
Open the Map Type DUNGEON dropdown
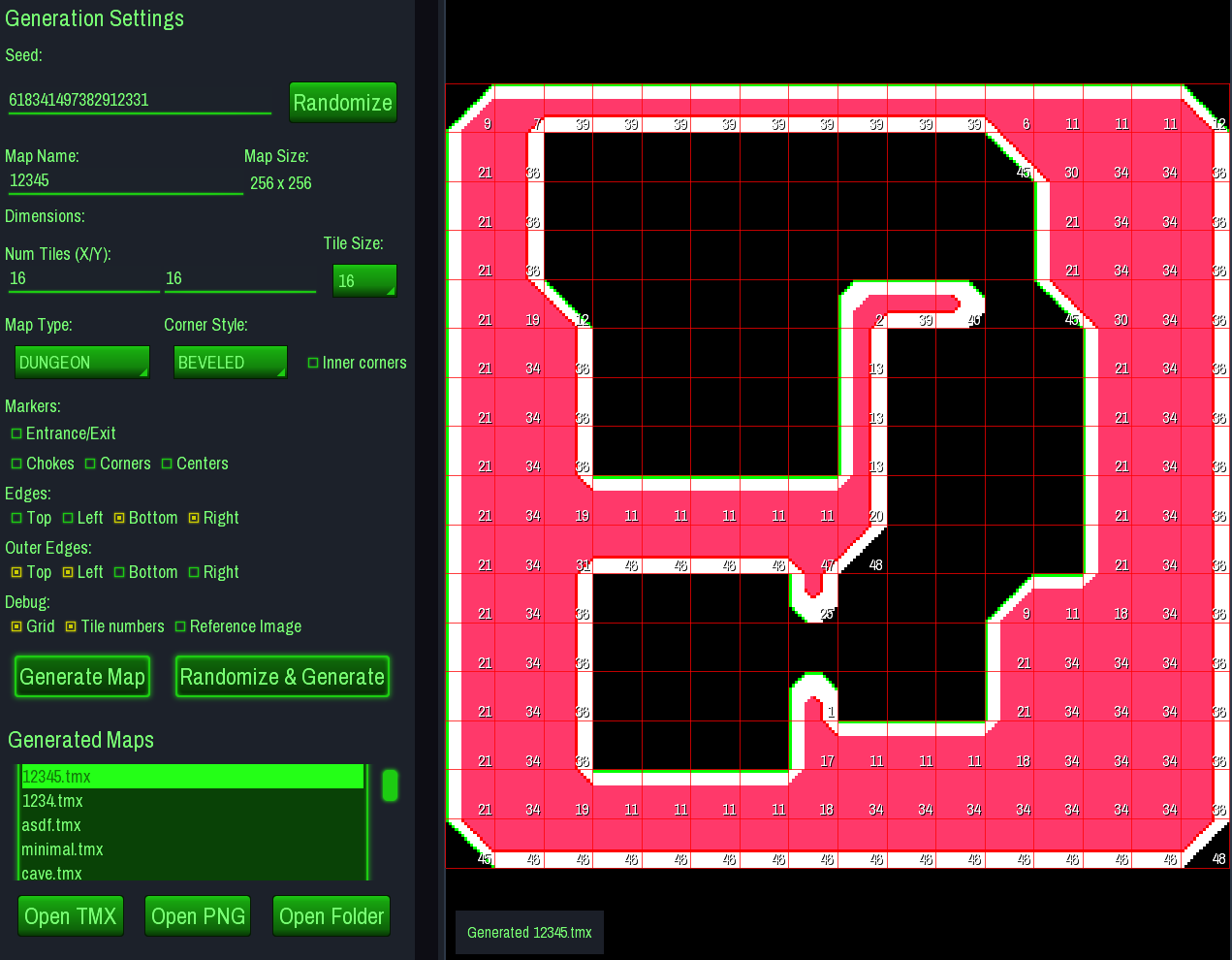[x=82, y=363]
